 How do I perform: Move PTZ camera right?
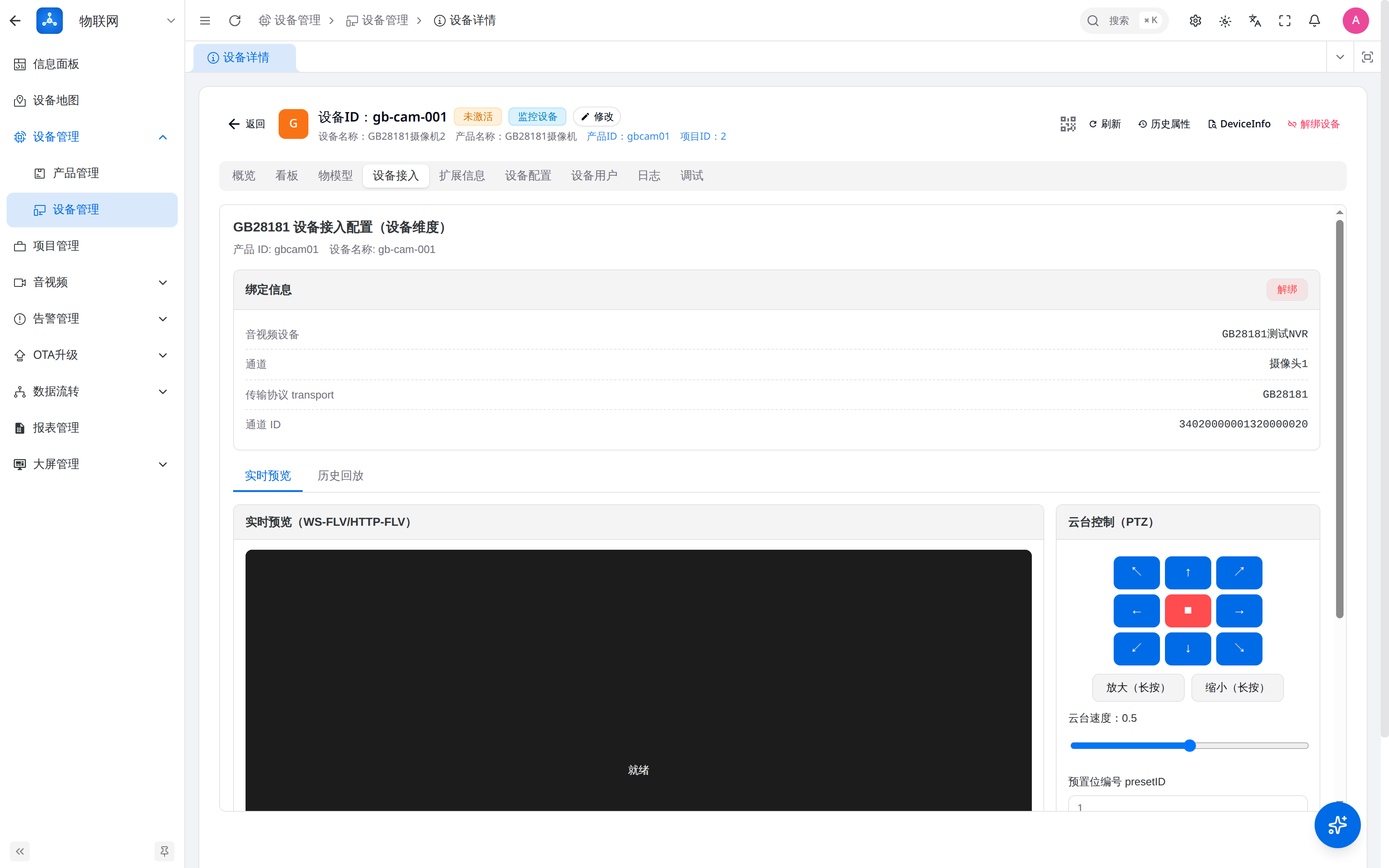[x=1239, y=611]
